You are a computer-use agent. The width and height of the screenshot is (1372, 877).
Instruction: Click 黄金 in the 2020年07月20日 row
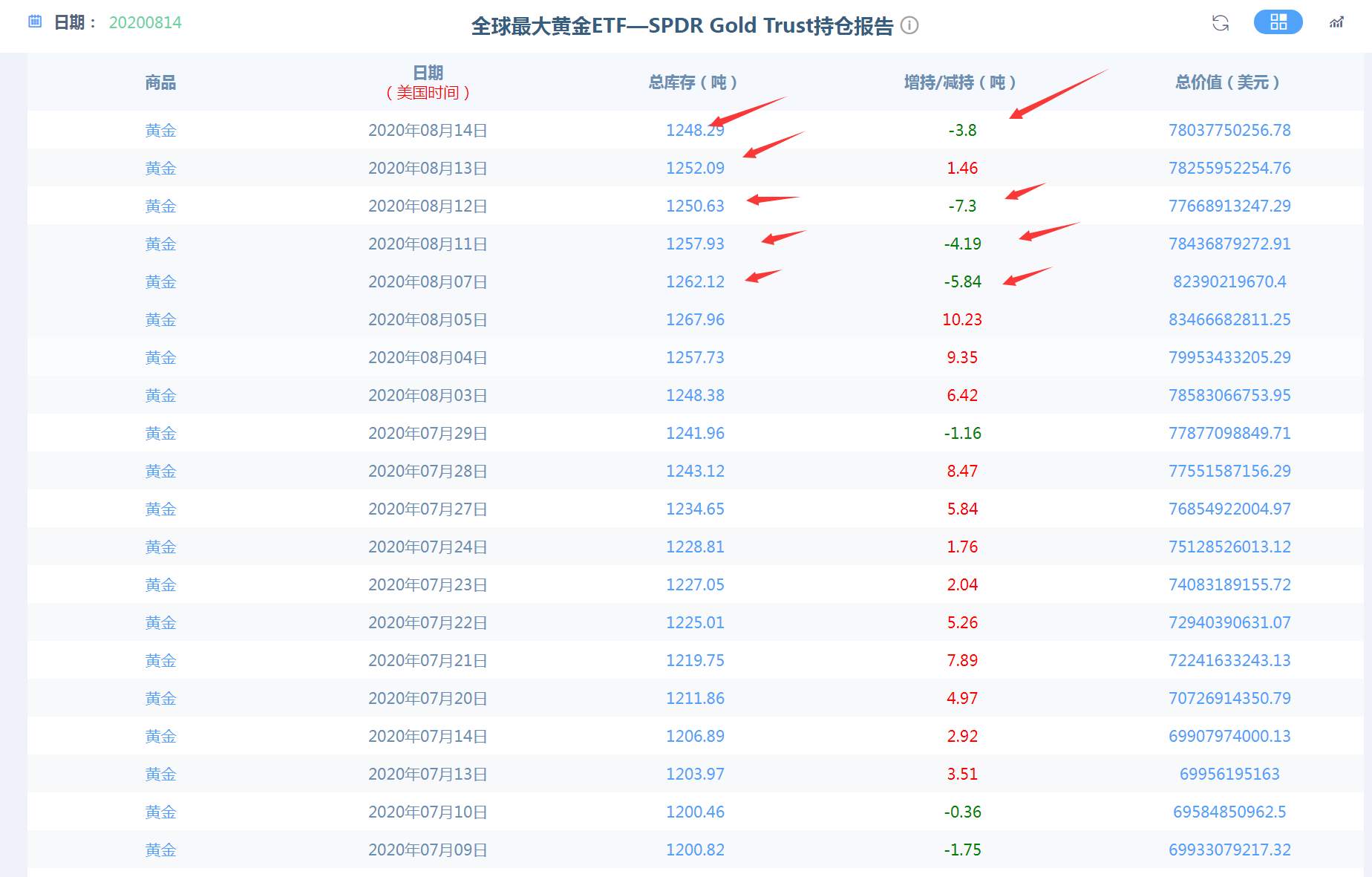click(x=160, y=699)
